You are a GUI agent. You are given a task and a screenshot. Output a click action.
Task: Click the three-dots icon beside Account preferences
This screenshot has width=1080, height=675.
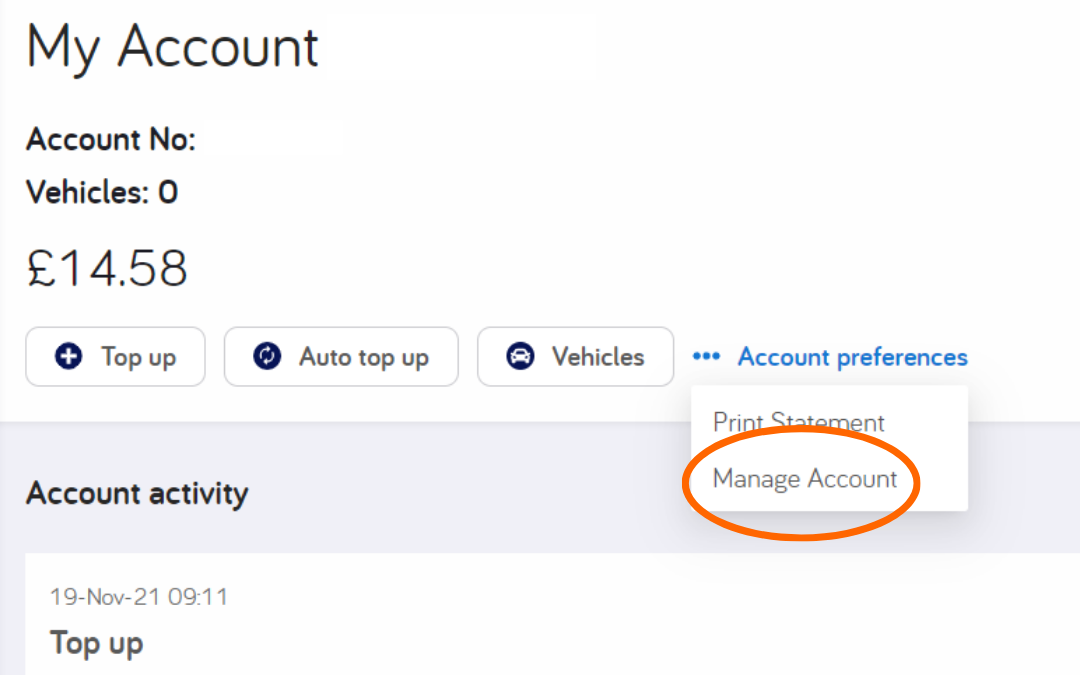pos(706,357)
